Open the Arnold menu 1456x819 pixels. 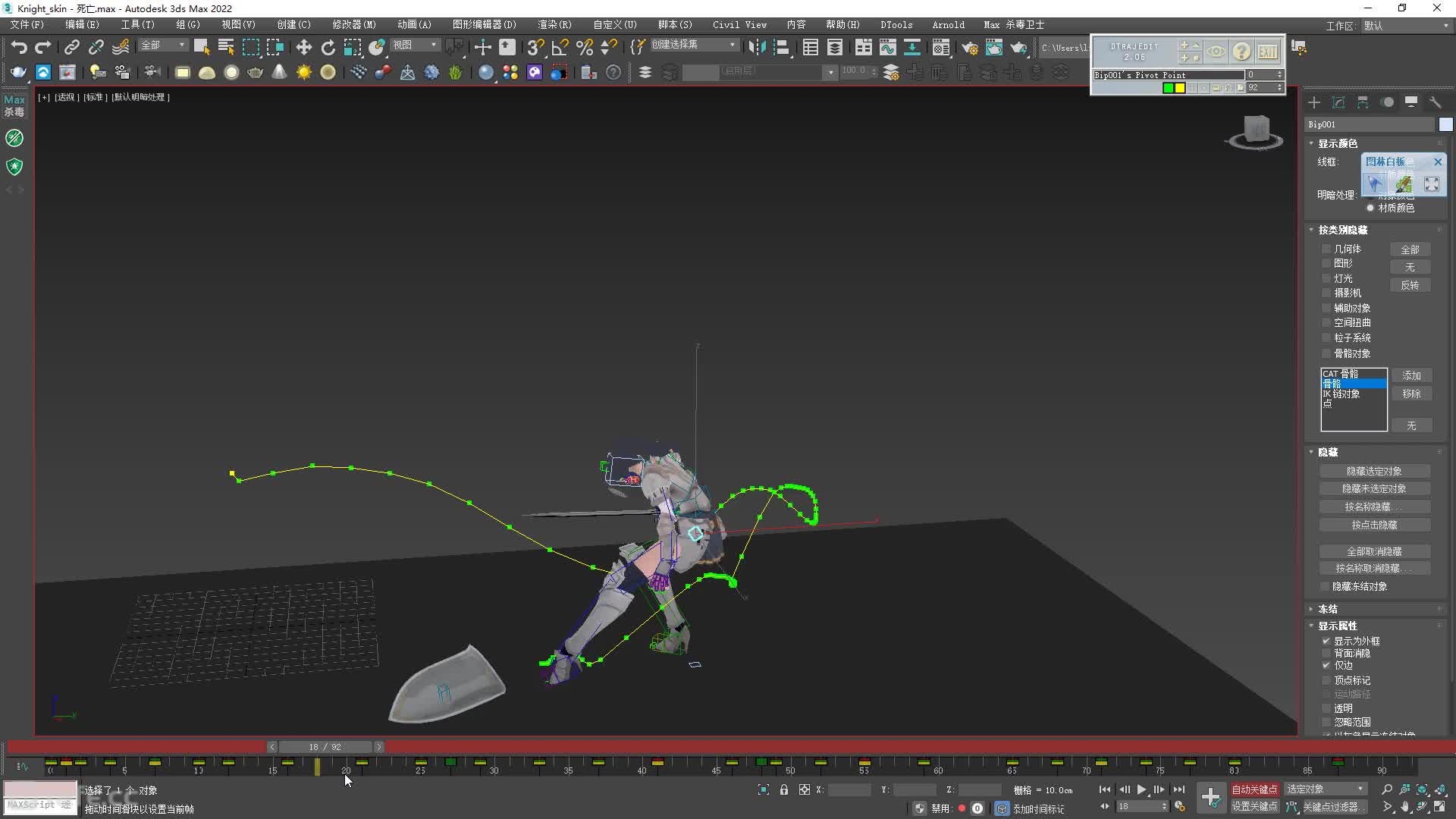point(948,24)
